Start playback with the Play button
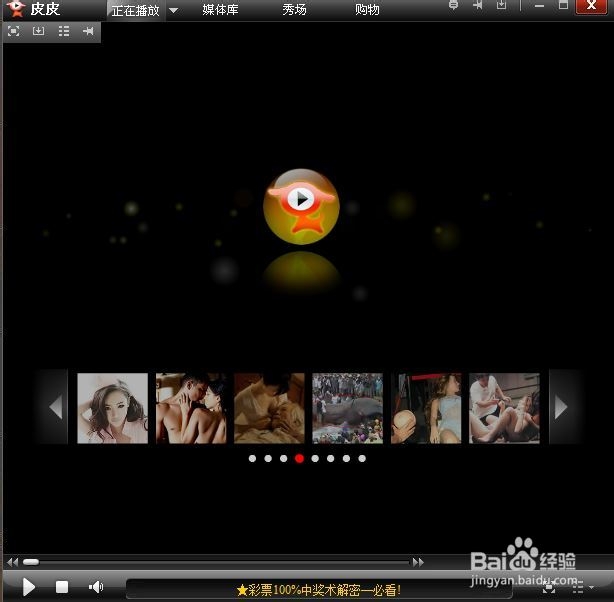Viewport: 614px width, 602px height. [29, 587]
